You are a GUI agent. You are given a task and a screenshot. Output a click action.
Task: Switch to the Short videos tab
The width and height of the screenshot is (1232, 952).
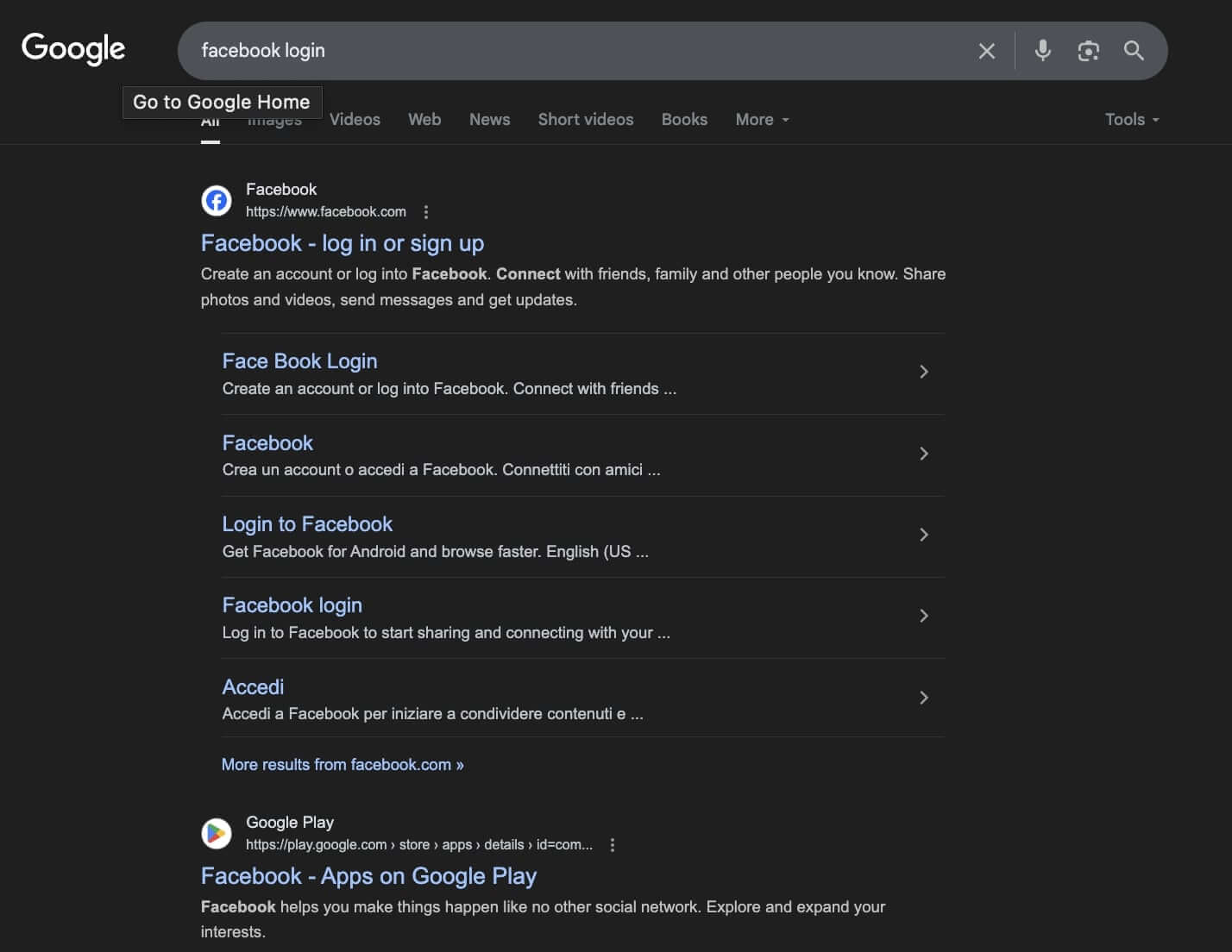click(586, 120)
